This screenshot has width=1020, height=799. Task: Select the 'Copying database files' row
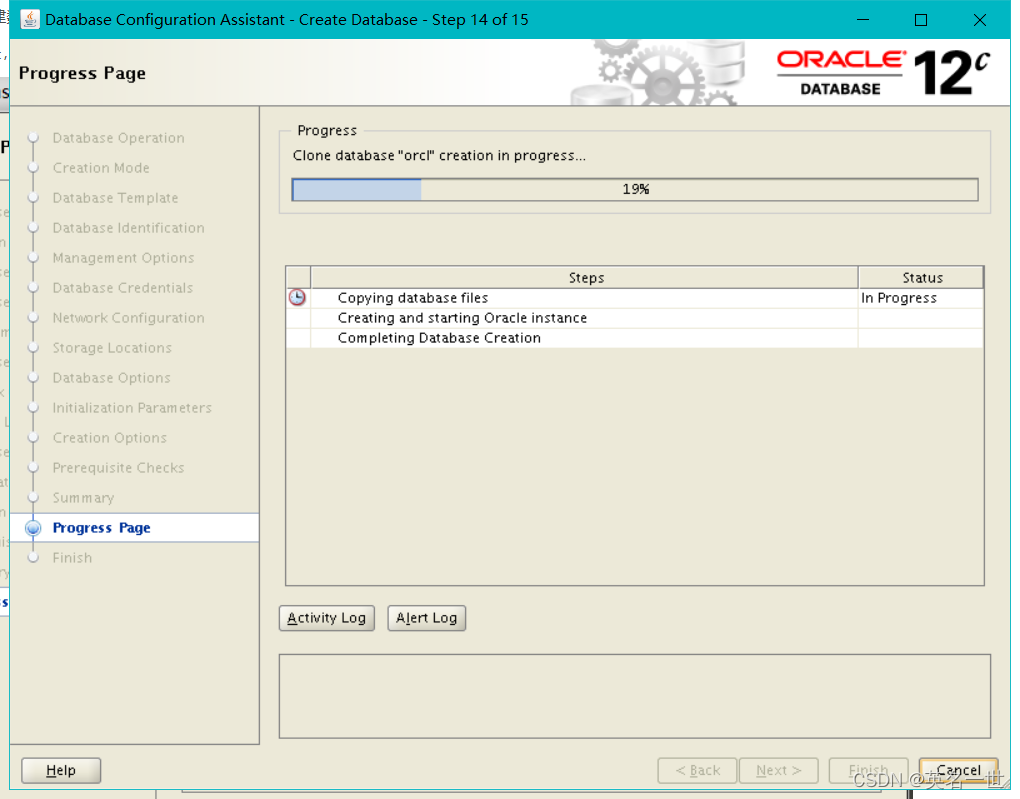coord(634,298)
